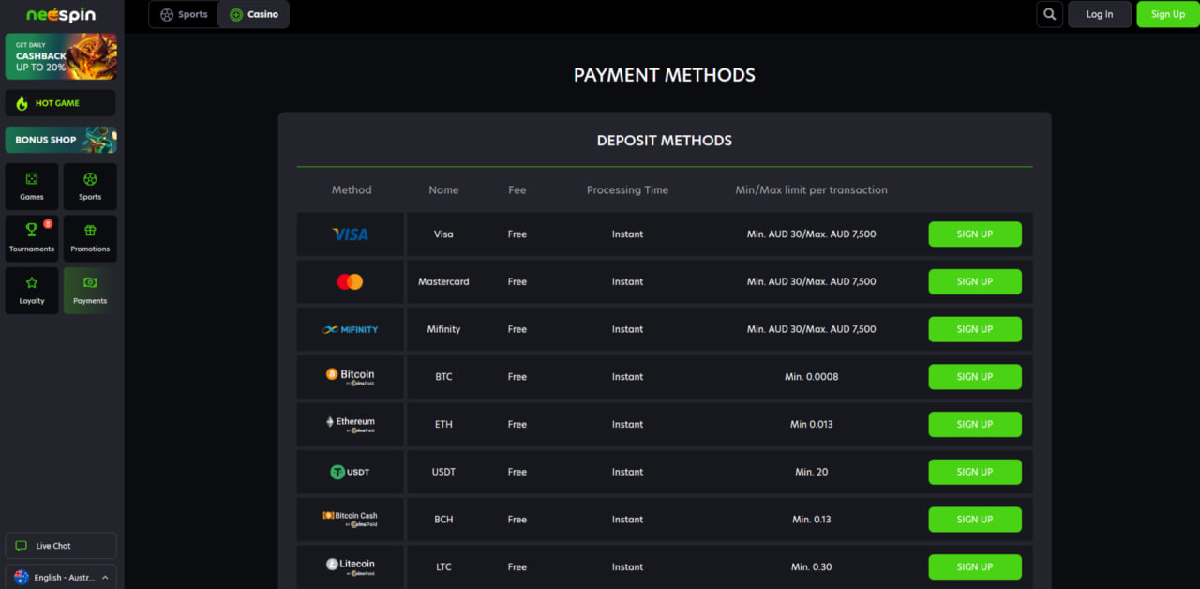Collapse the language chevron at bottom left
The image size is (1200, 589).
[x=104, y=577]
